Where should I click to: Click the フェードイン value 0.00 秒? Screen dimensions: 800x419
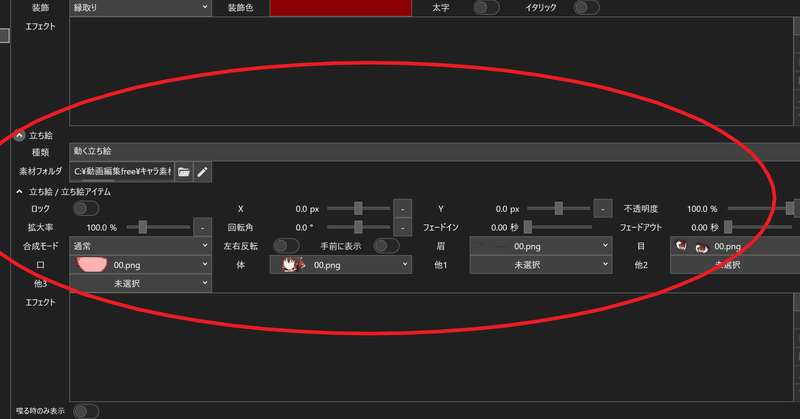point(505,228)
